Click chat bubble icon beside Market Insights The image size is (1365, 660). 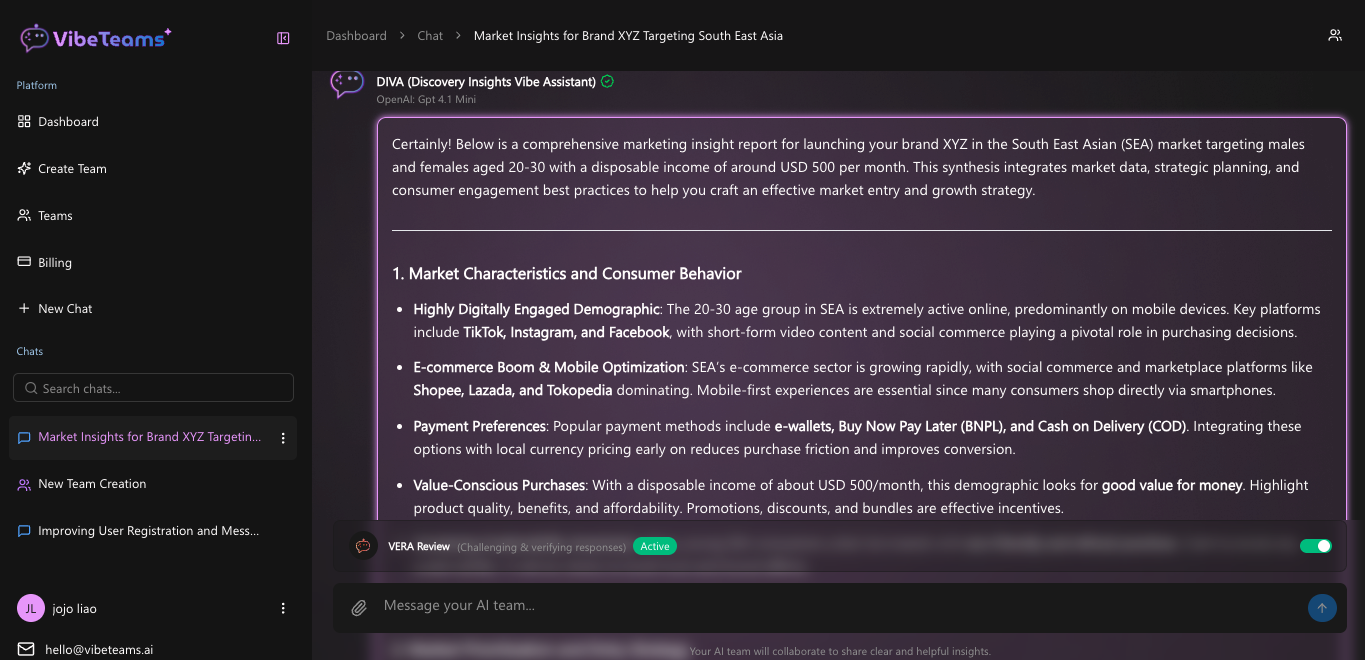24,438
